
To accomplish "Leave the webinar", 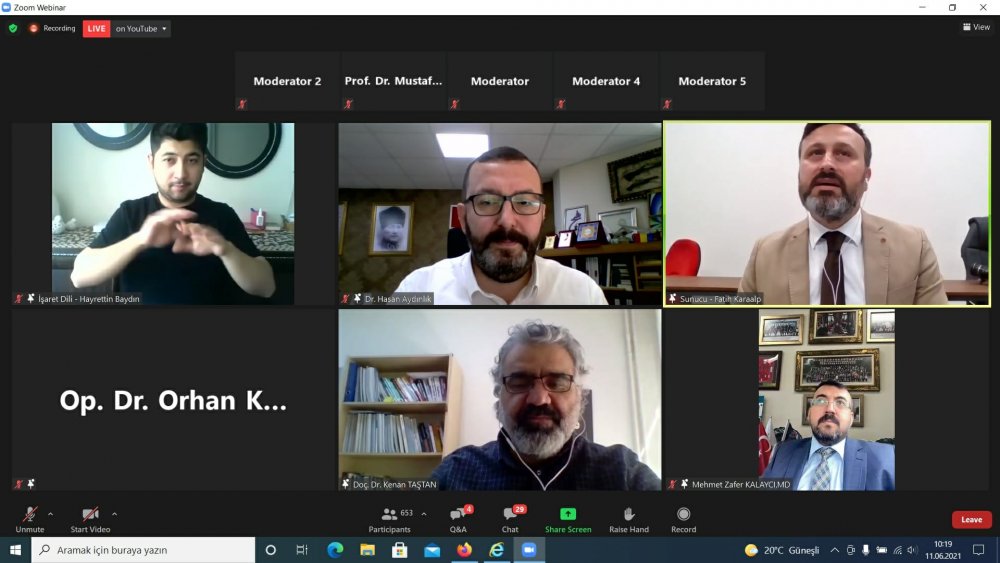I will [x=971, y=520].
